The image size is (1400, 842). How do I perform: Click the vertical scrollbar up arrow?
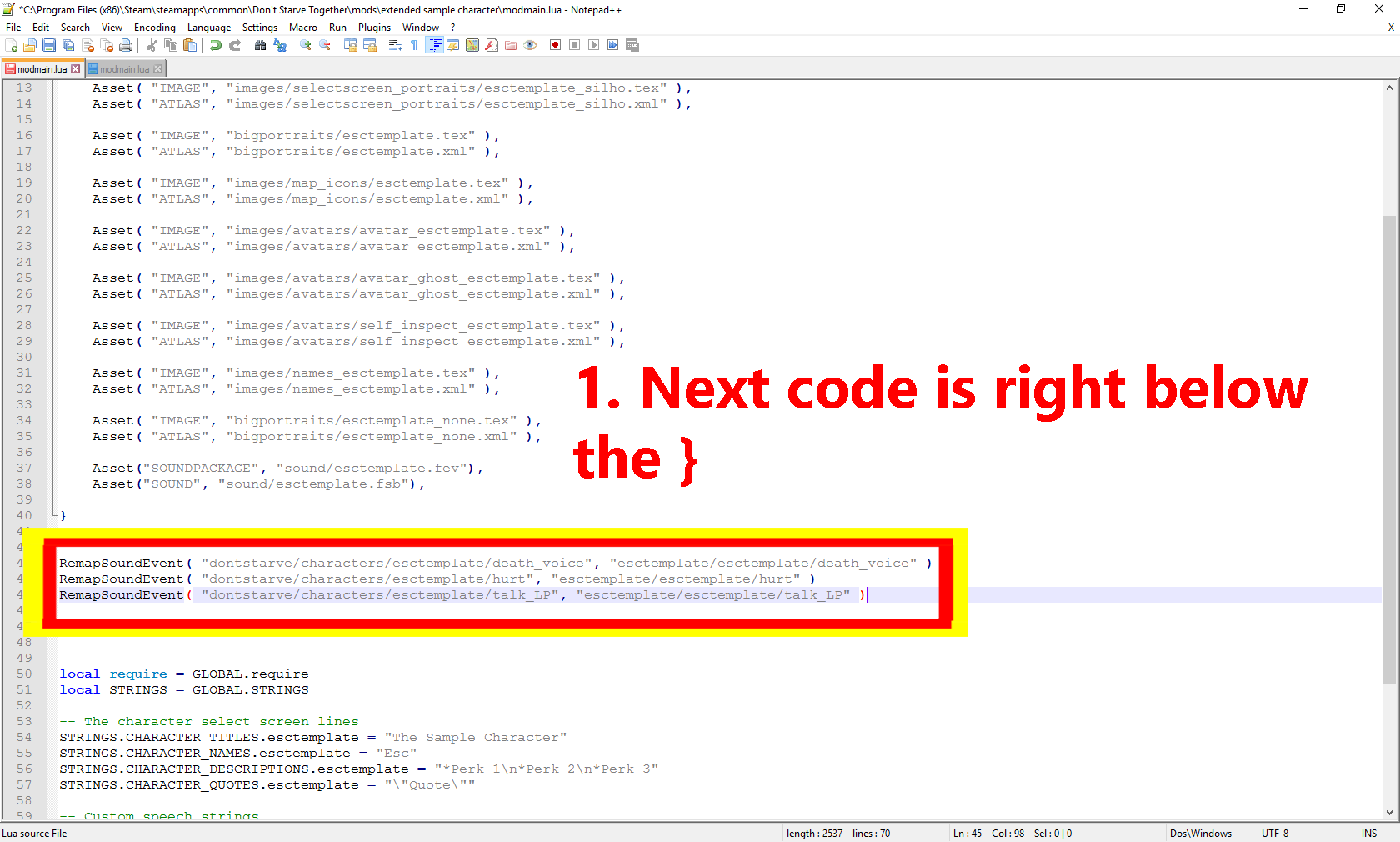1389,88
